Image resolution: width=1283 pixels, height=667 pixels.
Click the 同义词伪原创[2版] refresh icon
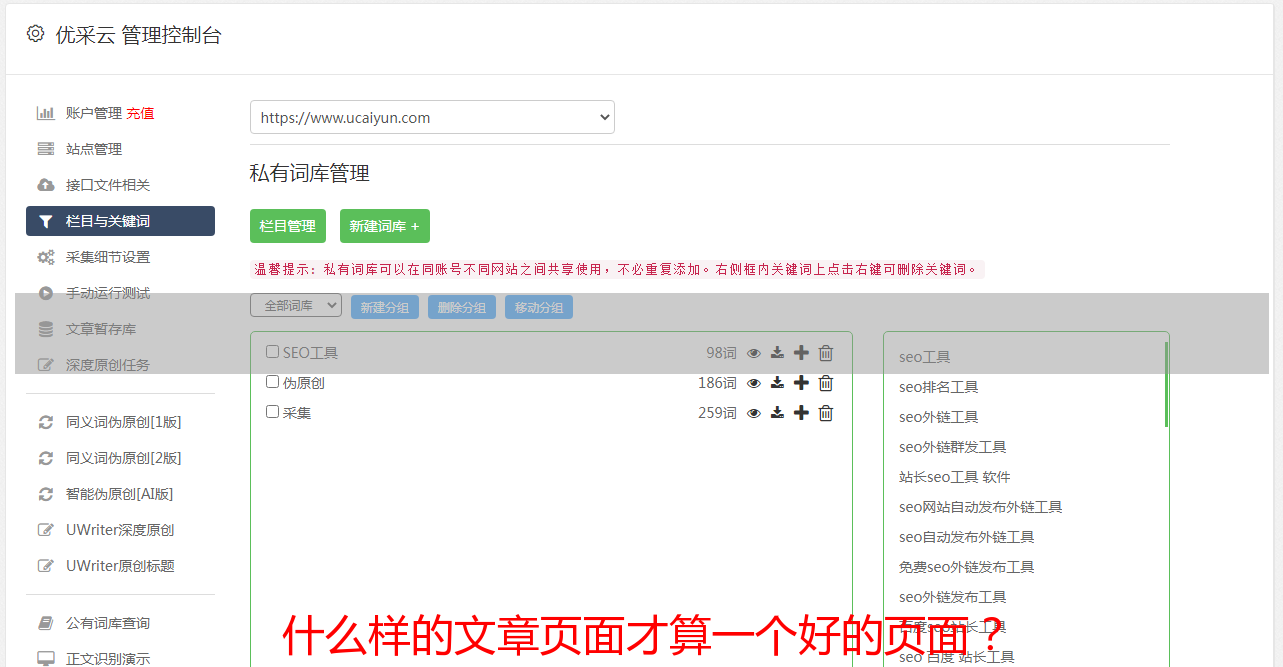45,458
